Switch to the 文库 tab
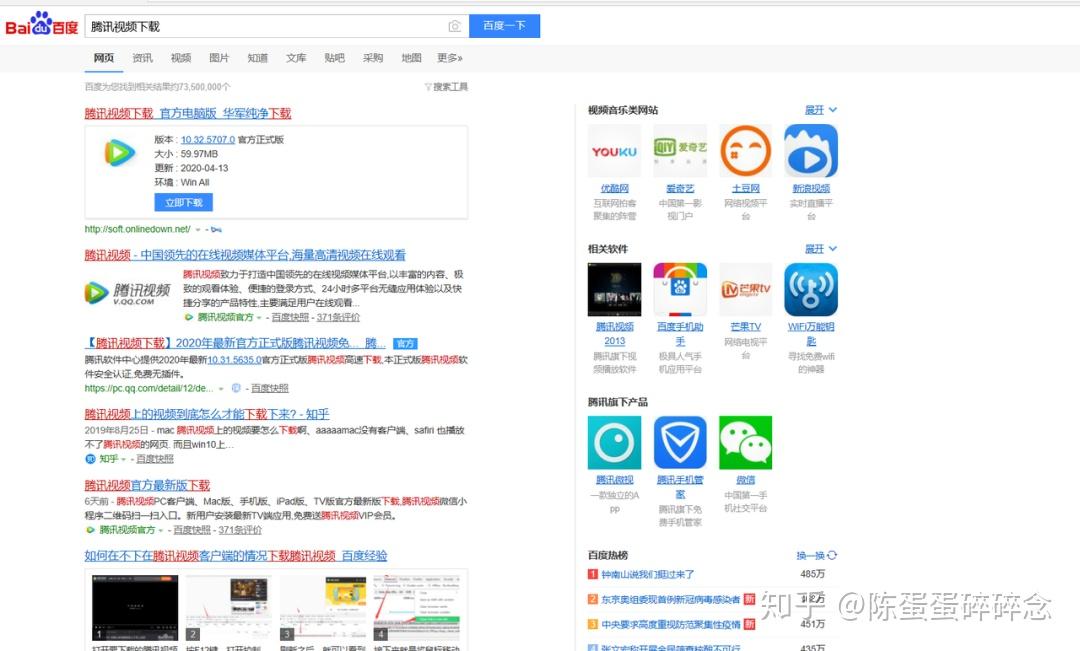This screenshot has width=1080, height=651. [x=296, y=58]
